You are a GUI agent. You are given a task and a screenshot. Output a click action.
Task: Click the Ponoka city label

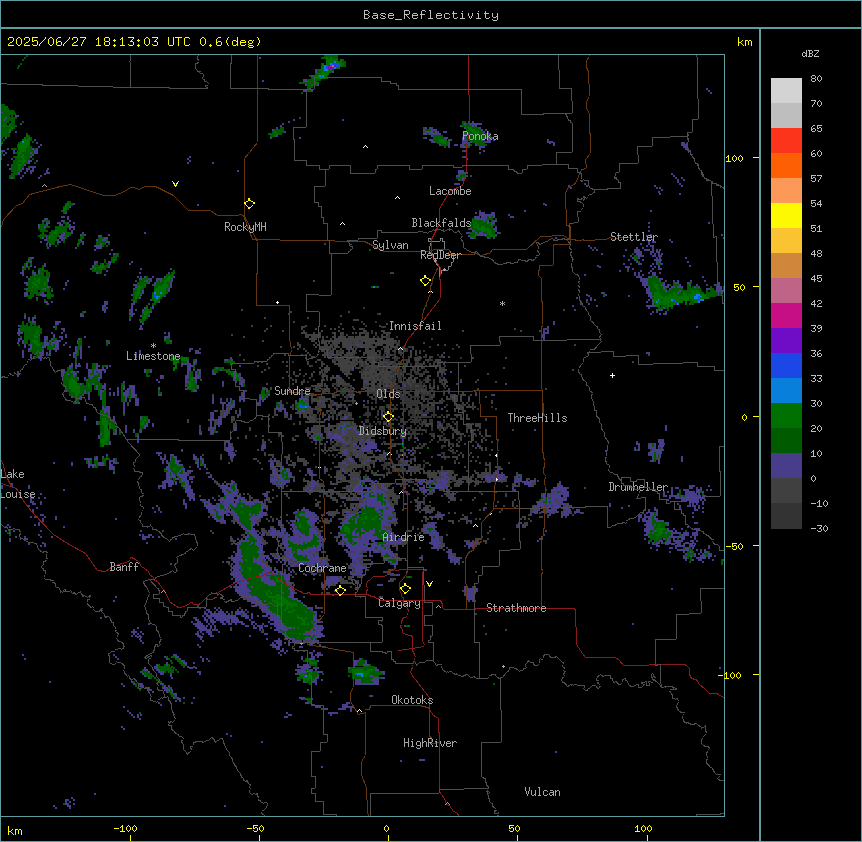pos(480,136)
